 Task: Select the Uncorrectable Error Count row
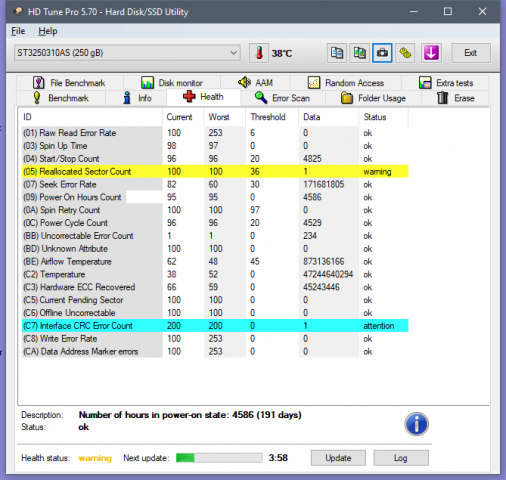point(215,236)
